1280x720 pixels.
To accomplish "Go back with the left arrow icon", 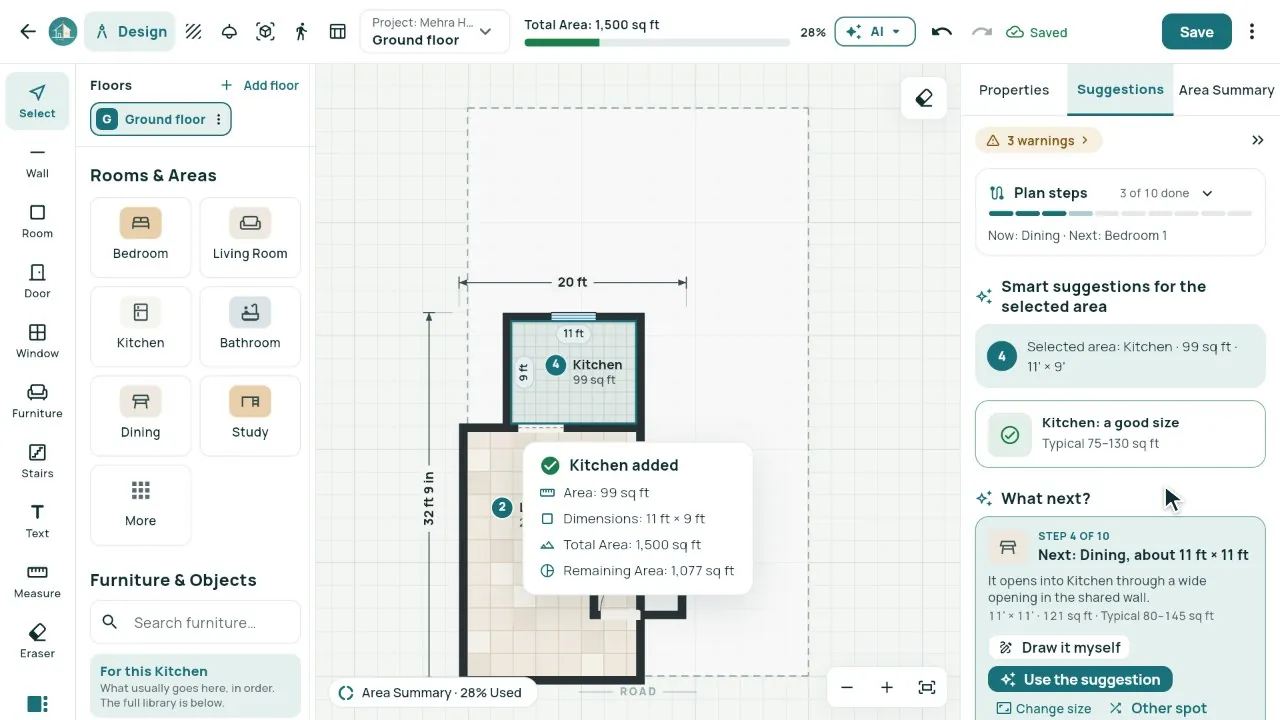I will (x=28, y=32).
